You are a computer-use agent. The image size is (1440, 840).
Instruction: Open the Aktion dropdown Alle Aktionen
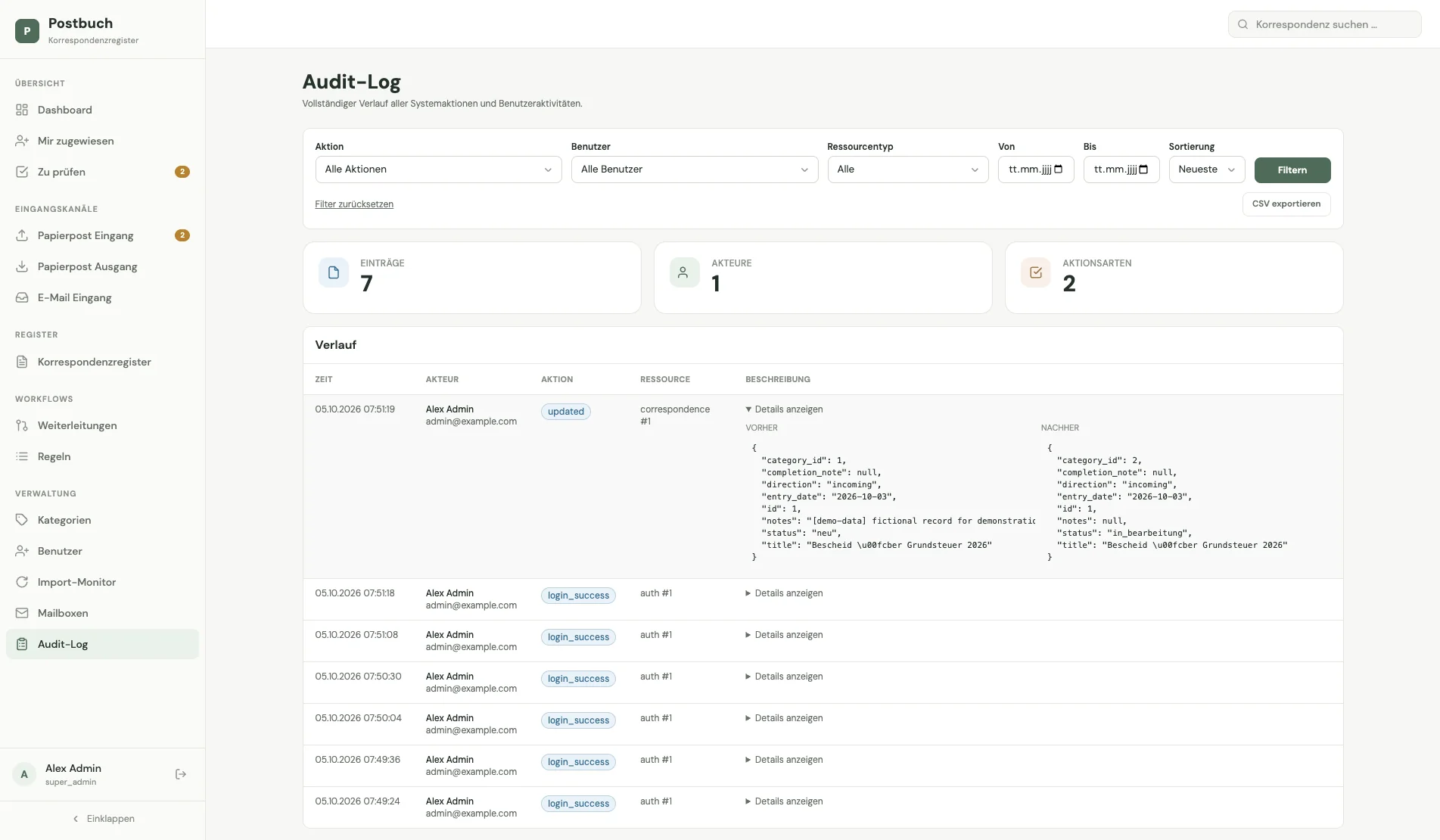[438, 170]
